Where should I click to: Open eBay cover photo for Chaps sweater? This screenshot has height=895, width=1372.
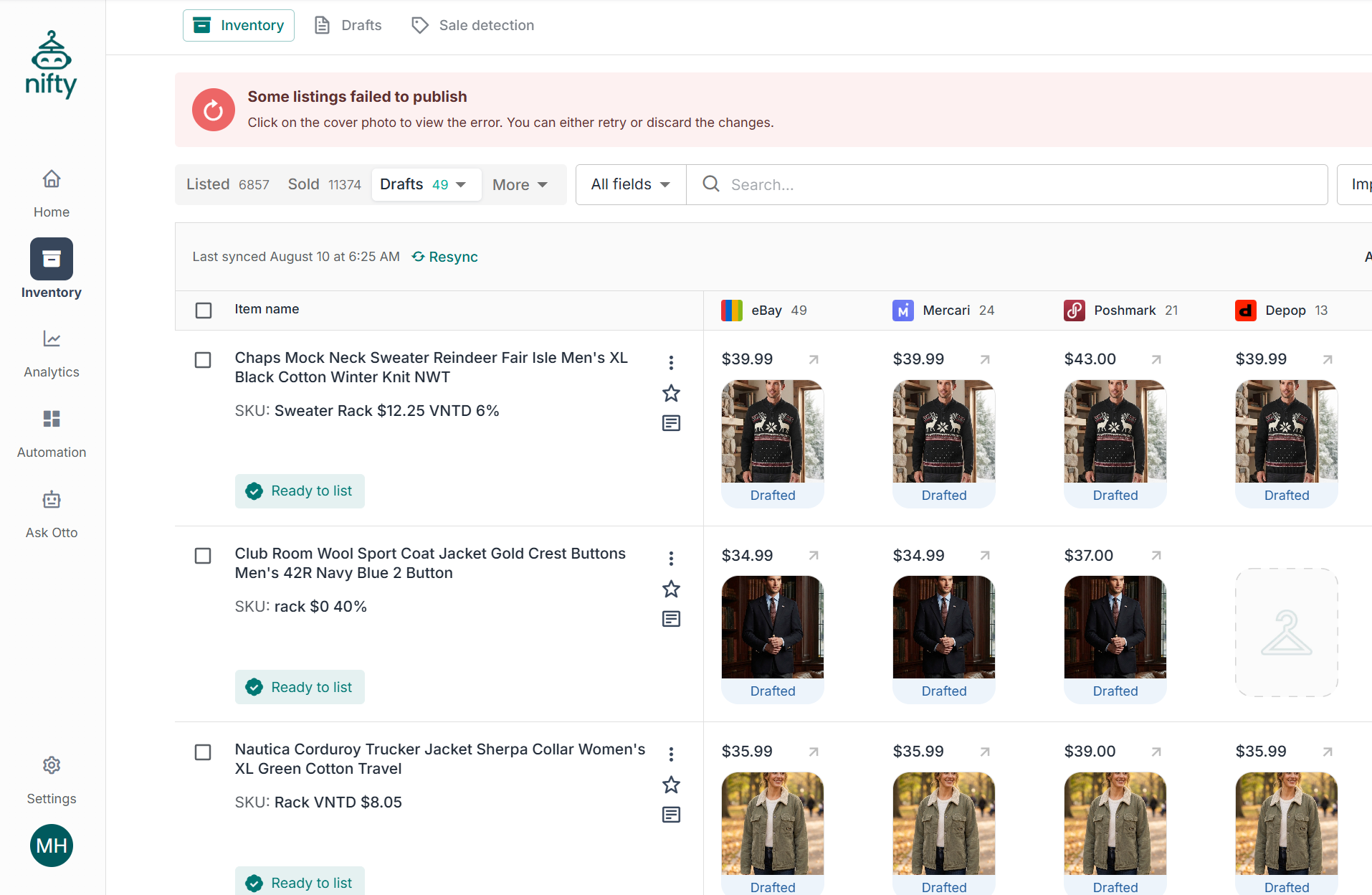click(773, 431)
